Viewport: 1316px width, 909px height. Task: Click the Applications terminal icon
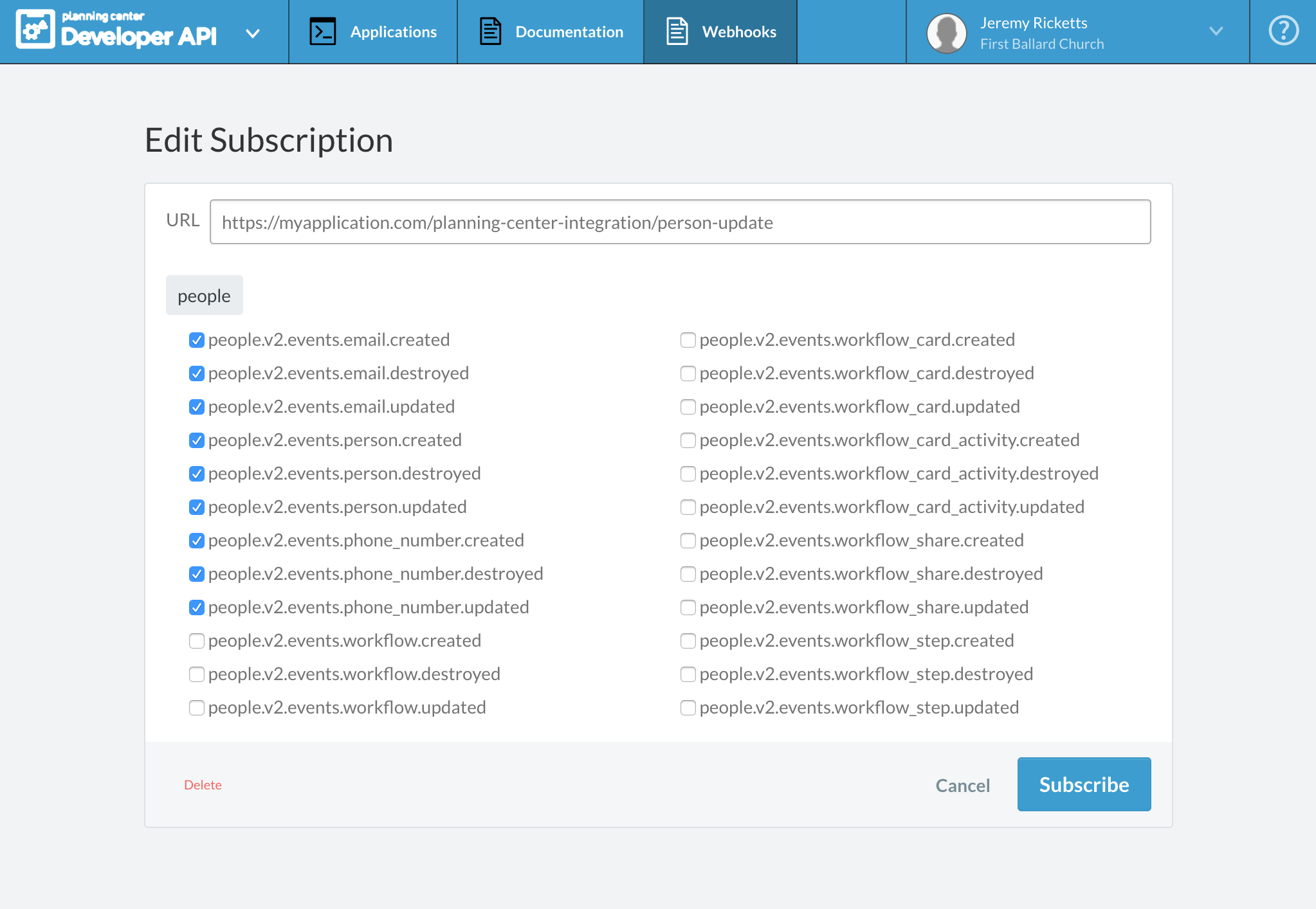322,32
